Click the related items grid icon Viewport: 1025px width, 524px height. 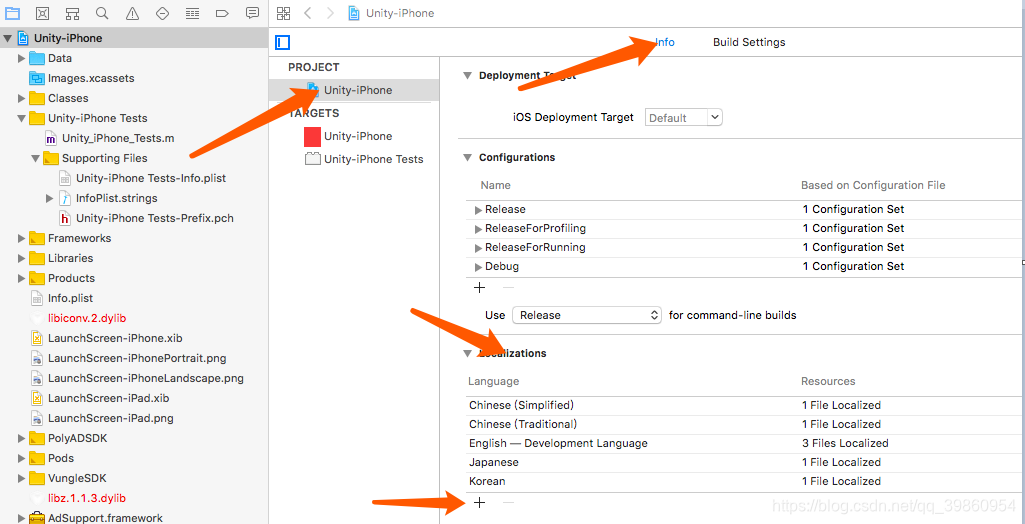click(x=283, y=13)
